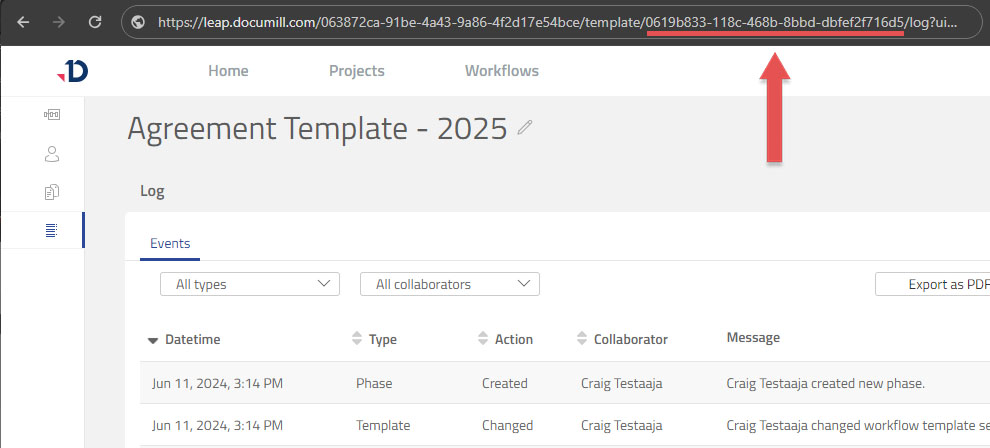Open the workflow phases sidebar icon
990x448 pixels.
pyautogui.click(x=52, y=116)
